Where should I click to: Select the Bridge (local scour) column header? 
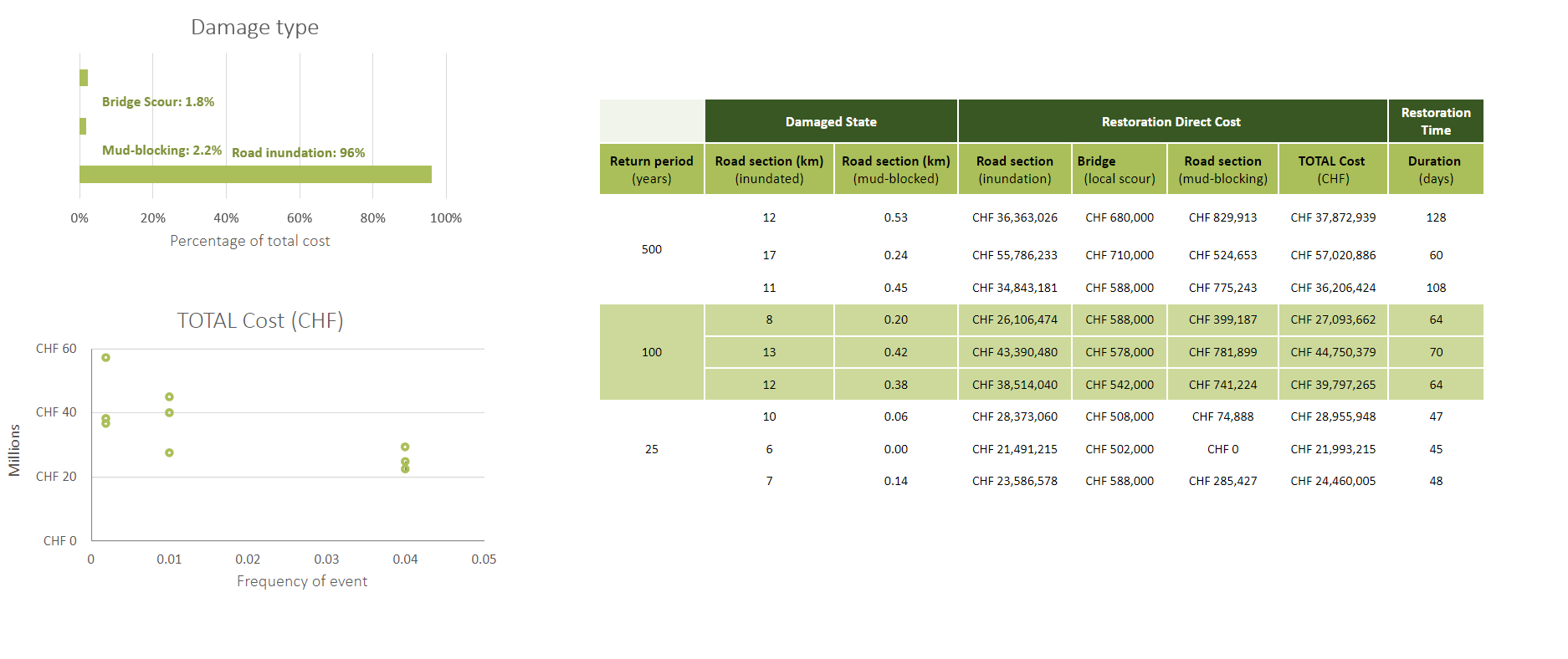1119,170
